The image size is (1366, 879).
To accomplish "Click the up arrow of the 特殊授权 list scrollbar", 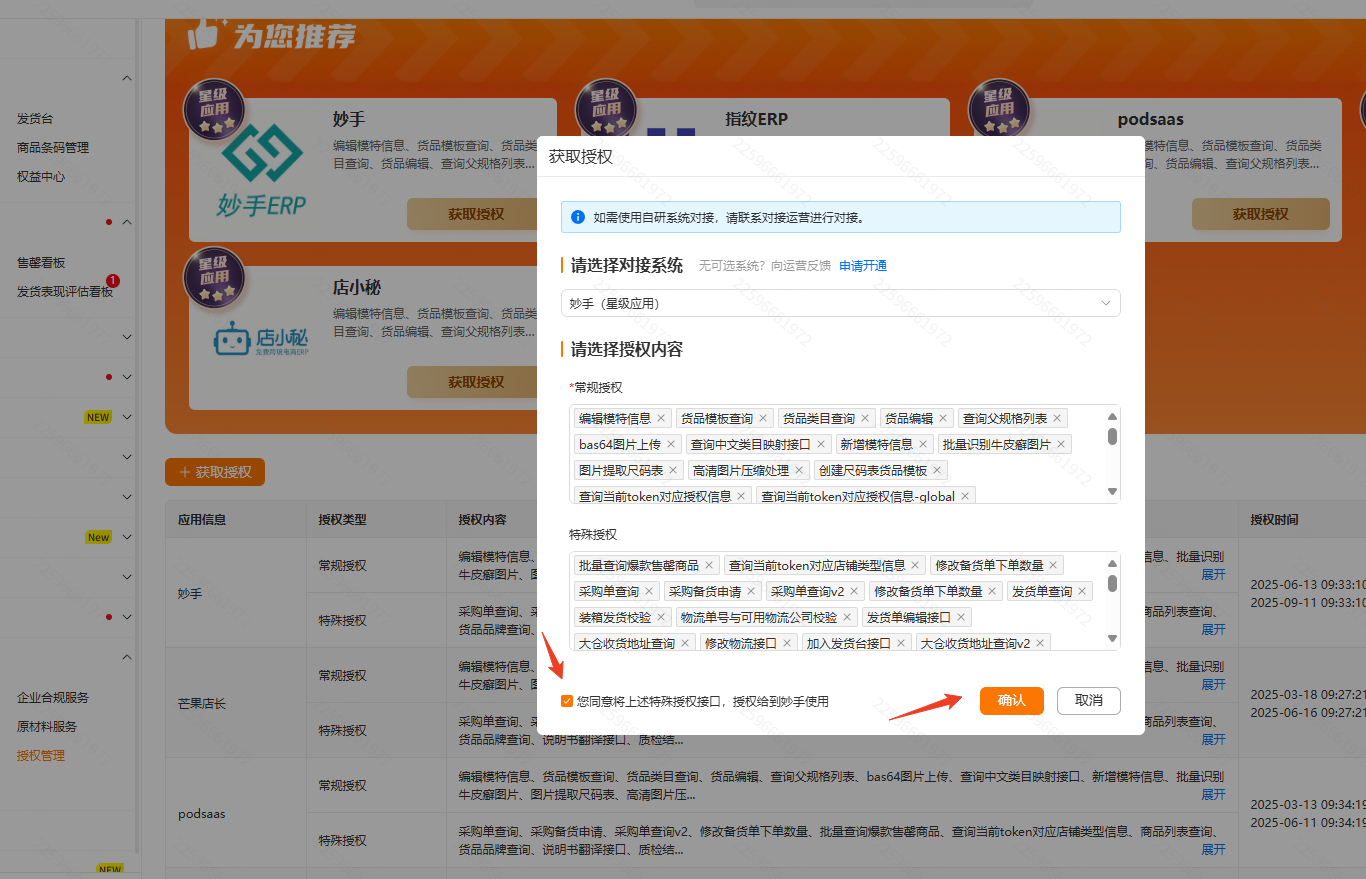I will coord(1112,563).
